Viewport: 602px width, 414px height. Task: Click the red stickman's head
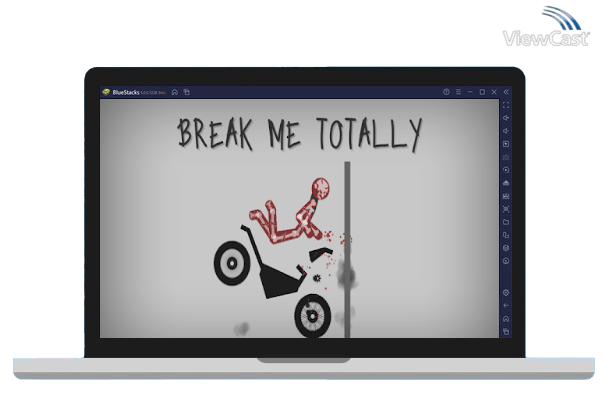pos(320,188)
